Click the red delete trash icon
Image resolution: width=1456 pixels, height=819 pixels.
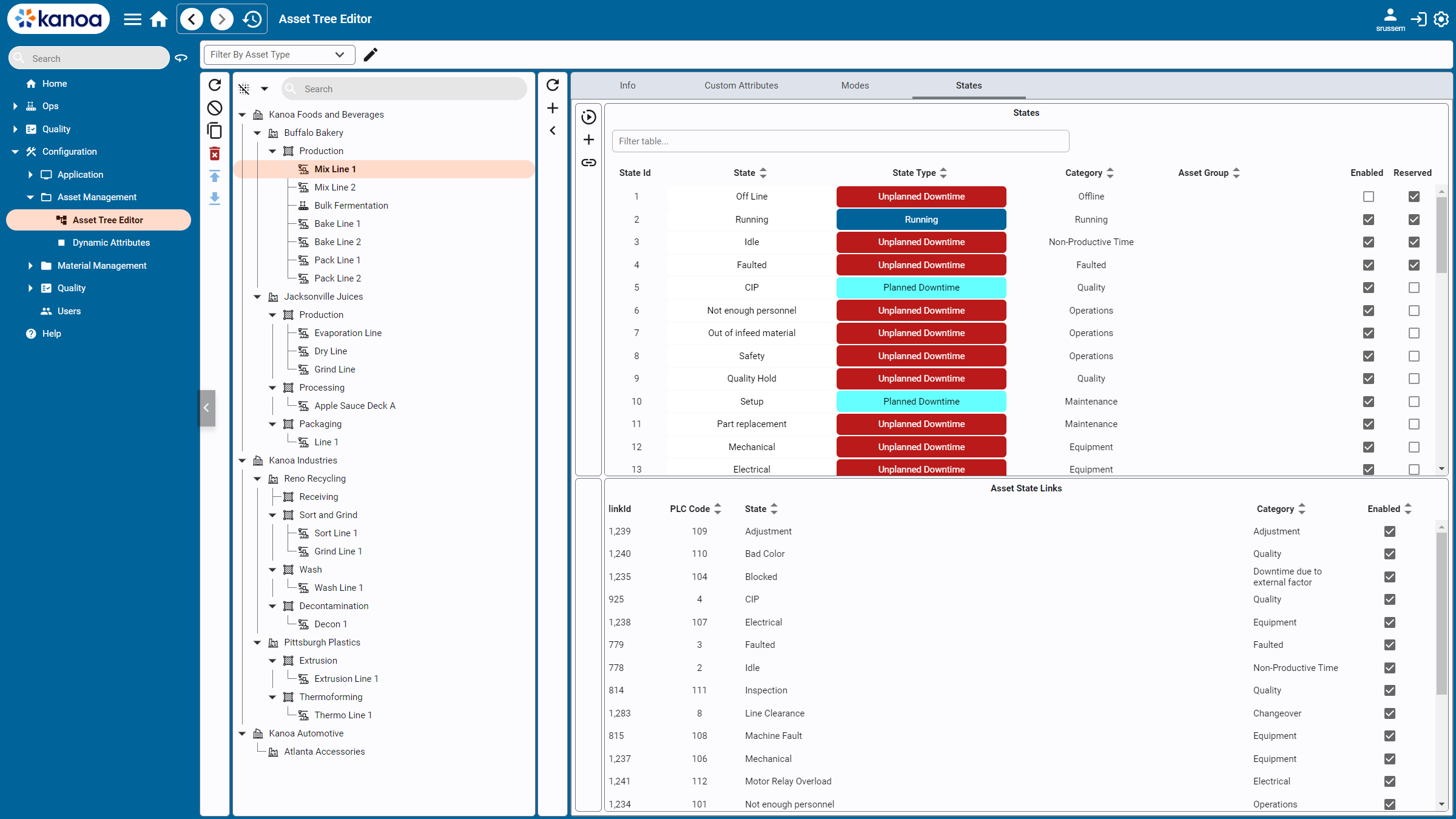pos(215,154)
